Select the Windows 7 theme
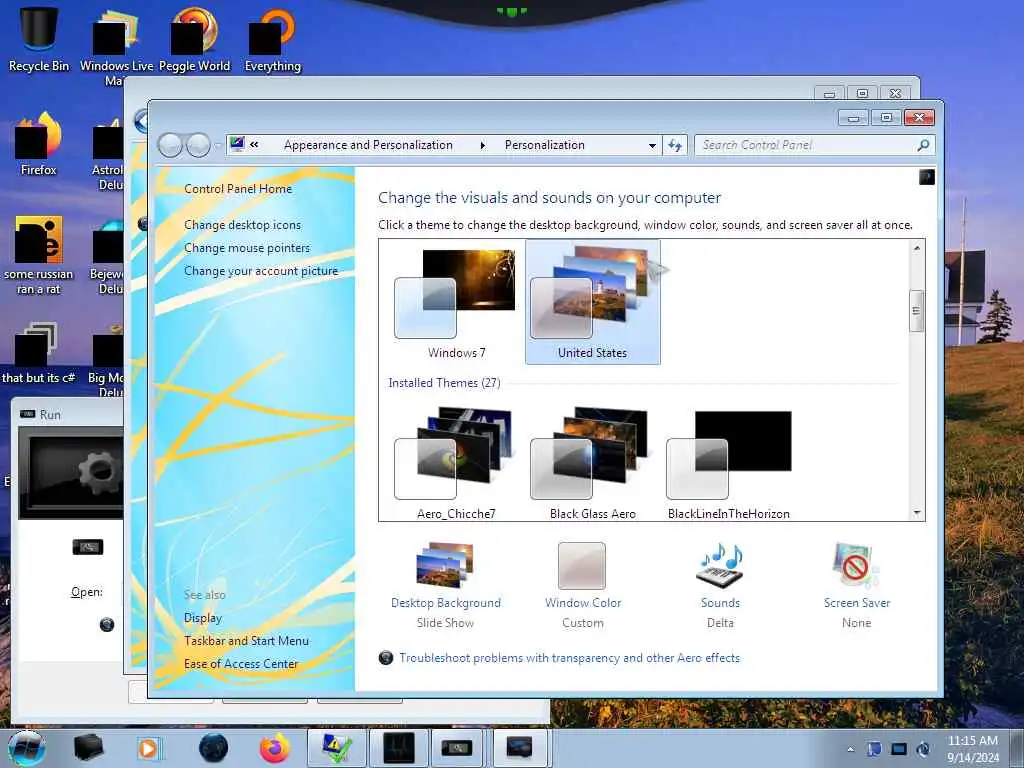The height and width of the screenshot is (768, 1024). [456, 303]
